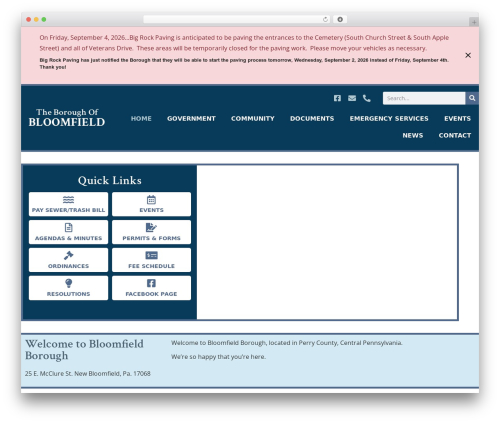Open the Government menu
The height and width of the screenshot is (423, 500).
191,119
